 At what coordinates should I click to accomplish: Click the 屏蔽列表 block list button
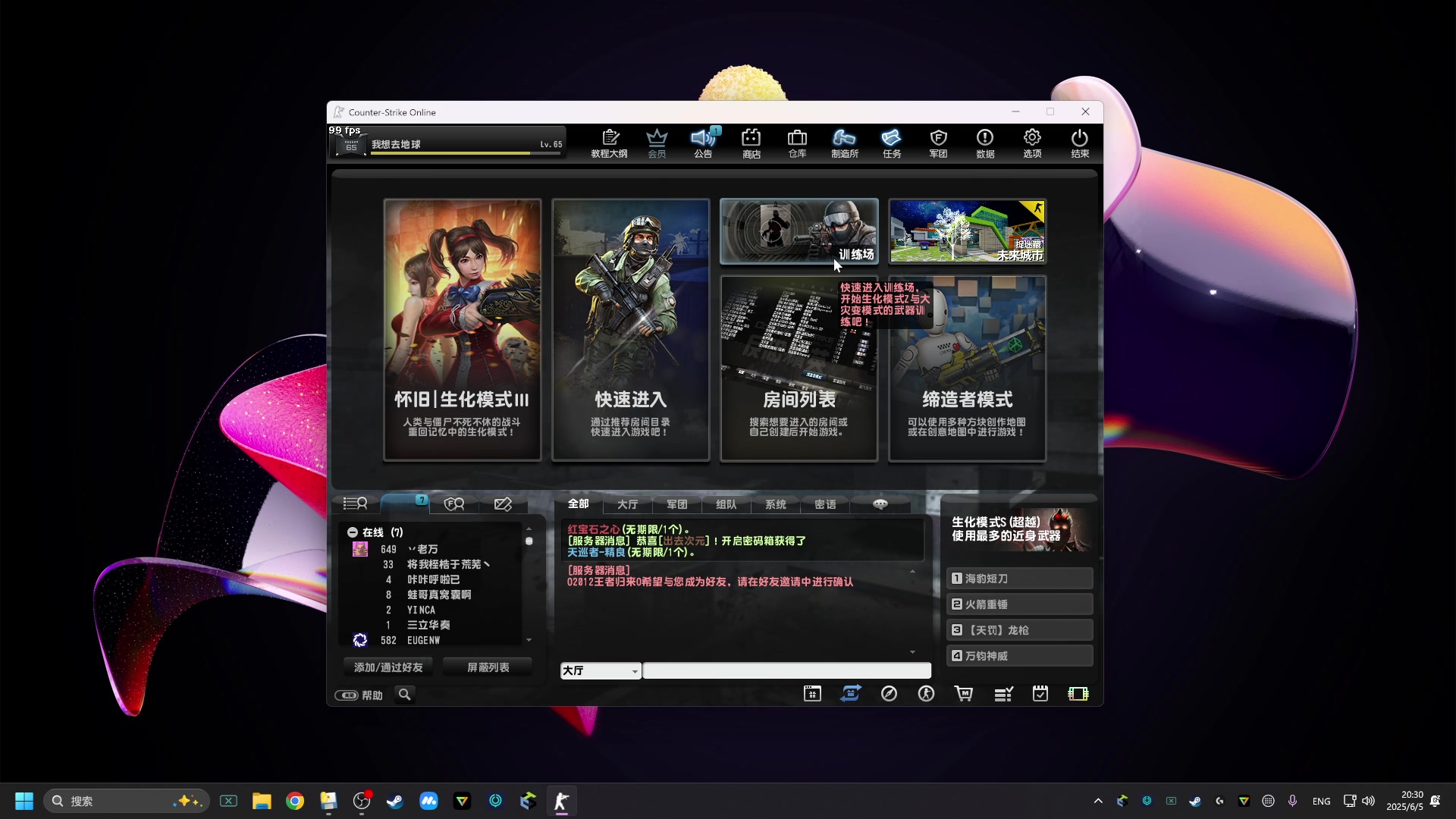click(x=488, y=667)
